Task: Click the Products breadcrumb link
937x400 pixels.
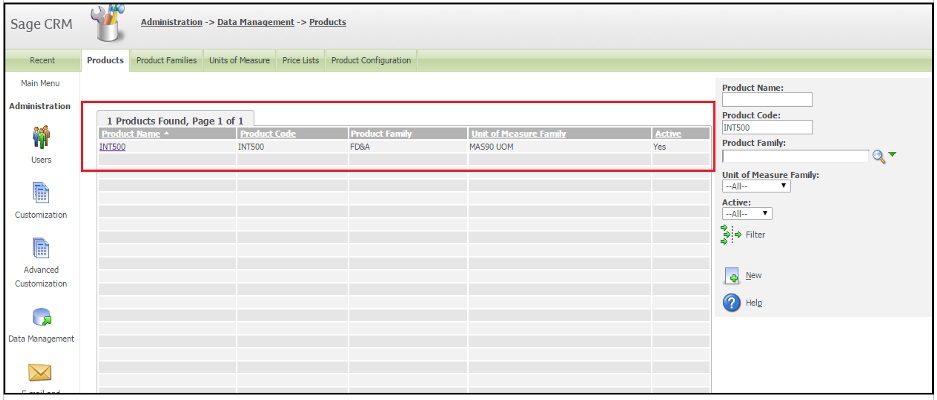Action: [327, 22]
